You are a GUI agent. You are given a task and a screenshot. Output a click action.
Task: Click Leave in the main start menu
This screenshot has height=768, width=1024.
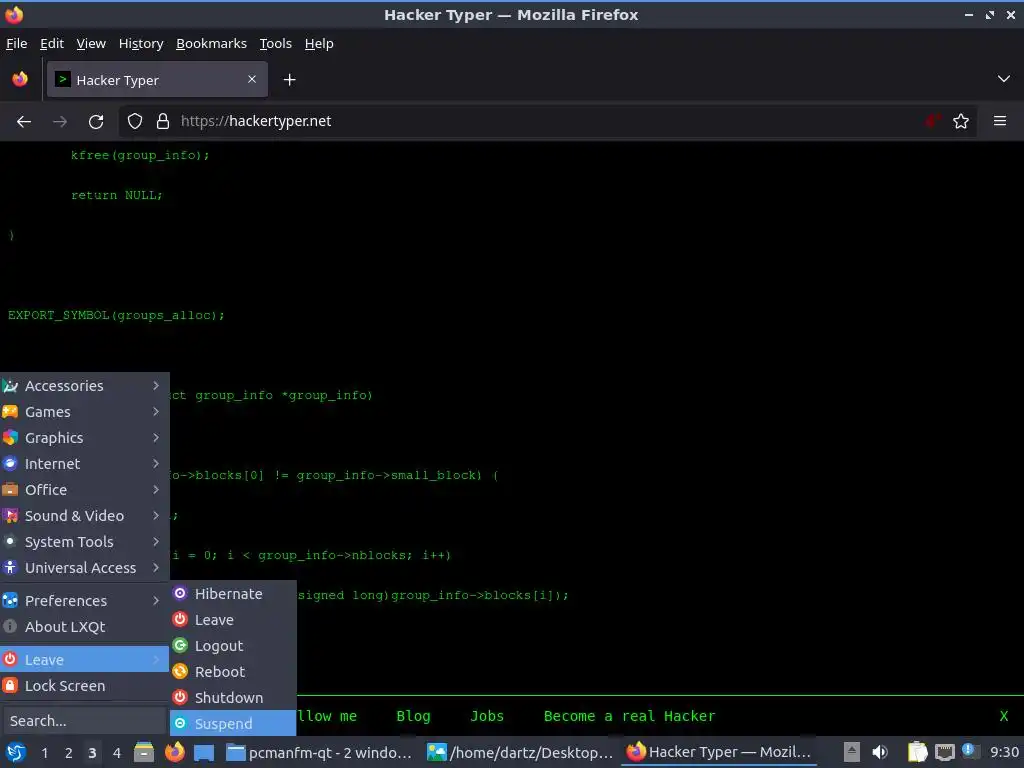pos(84,660)
